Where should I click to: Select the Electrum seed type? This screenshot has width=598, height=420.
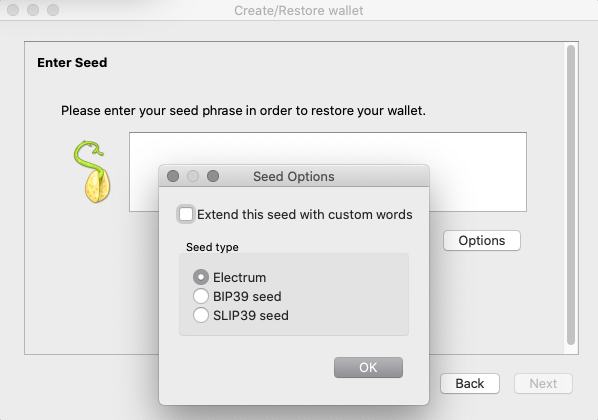click(201, 277)
